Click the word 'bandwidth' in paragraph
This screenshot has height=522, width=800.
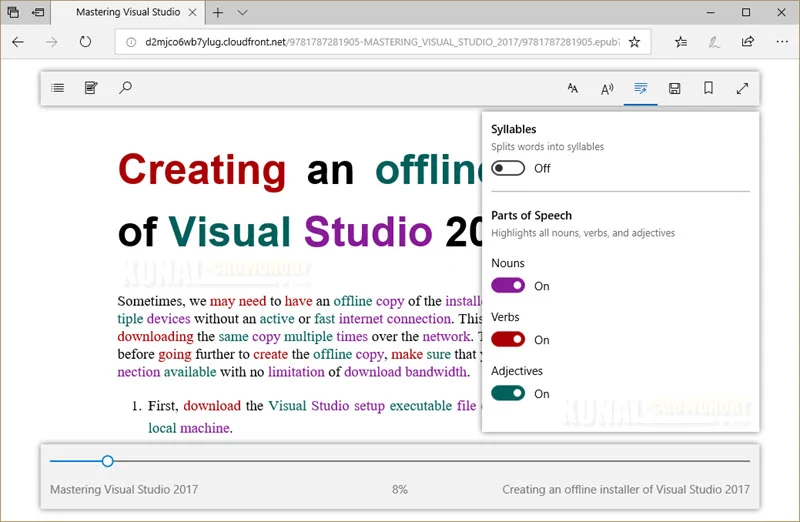pos(436,372)
